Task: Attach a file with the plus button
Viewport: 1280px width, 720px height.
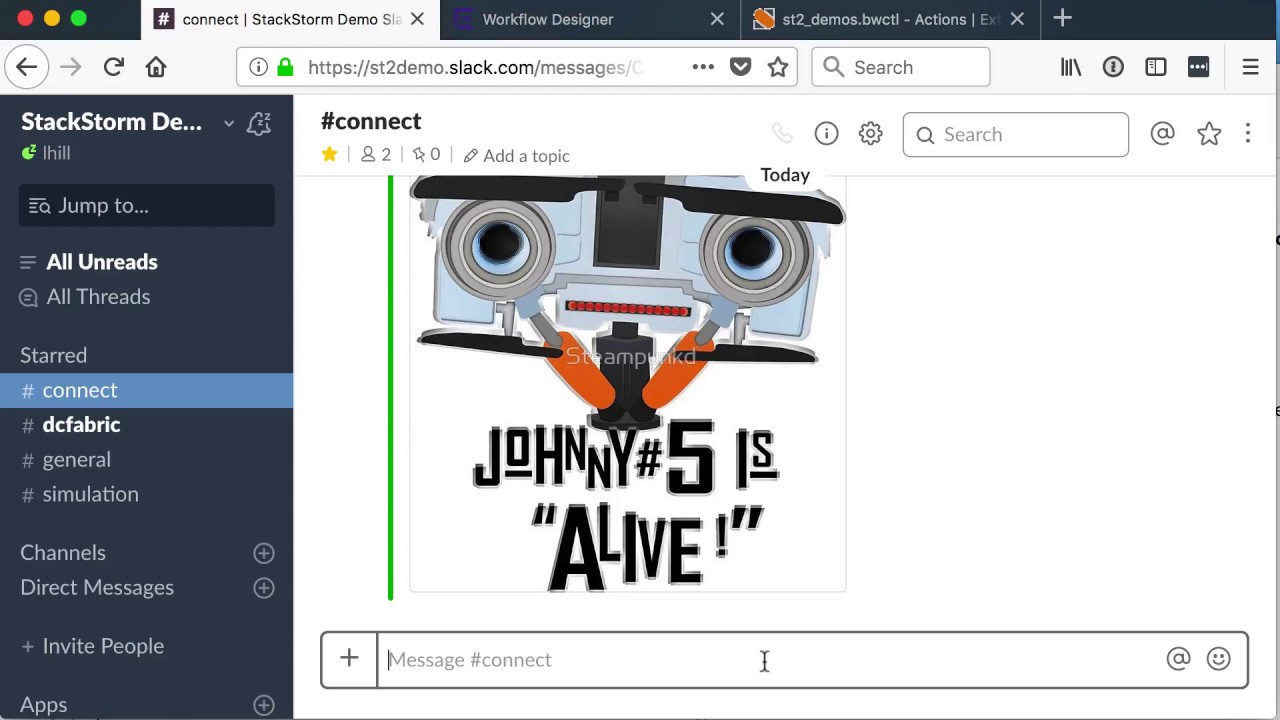Action: tap(349, 659)
